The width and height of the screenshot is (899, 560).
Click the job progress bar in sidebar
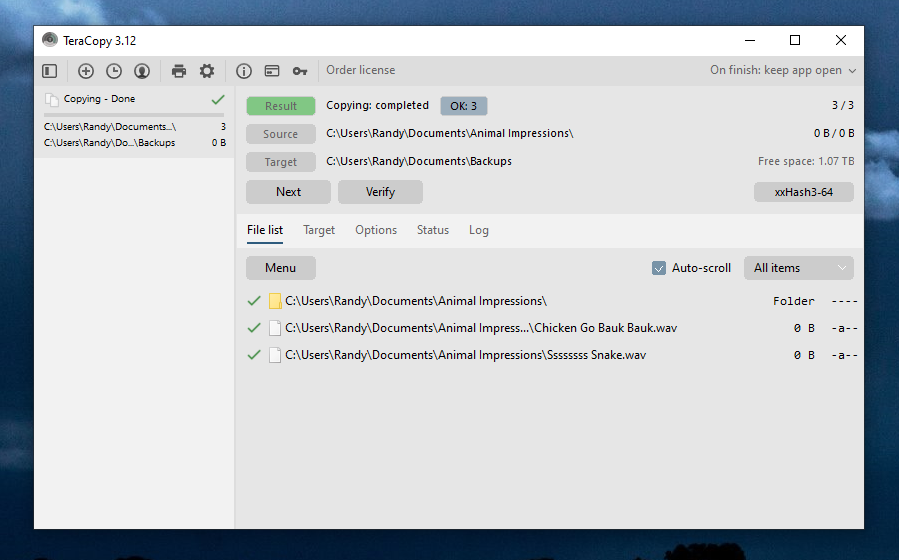(x=134, y=115)
